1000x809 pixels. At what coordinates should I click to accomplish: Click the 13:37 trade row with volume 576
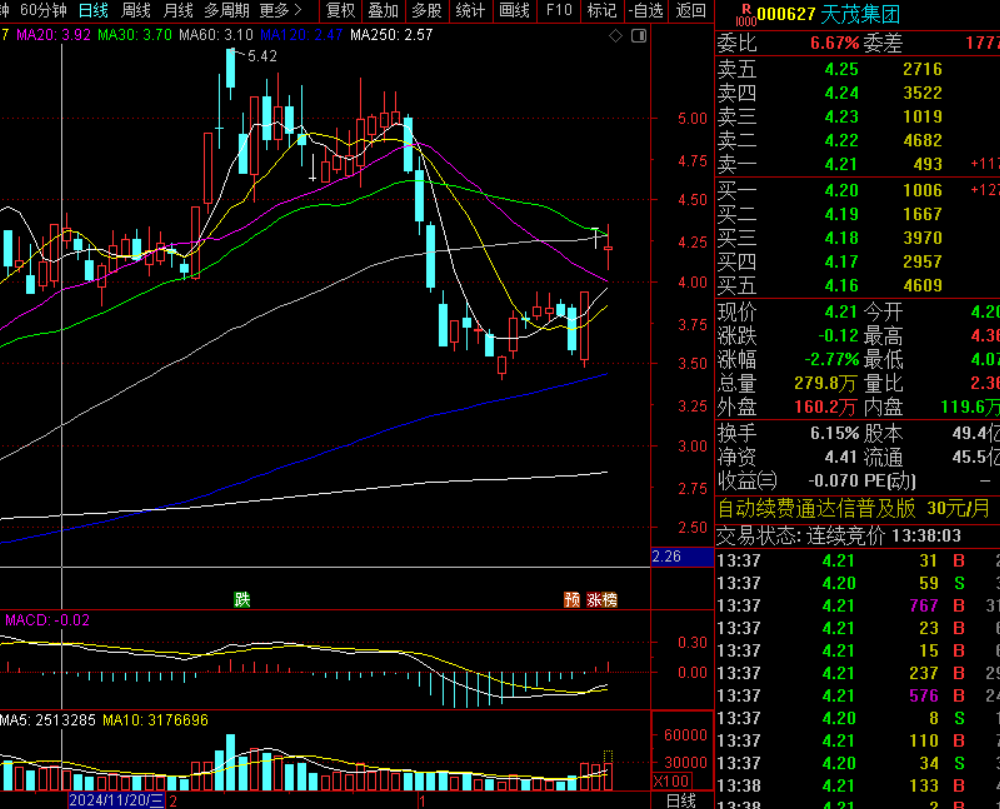[857, 696]
